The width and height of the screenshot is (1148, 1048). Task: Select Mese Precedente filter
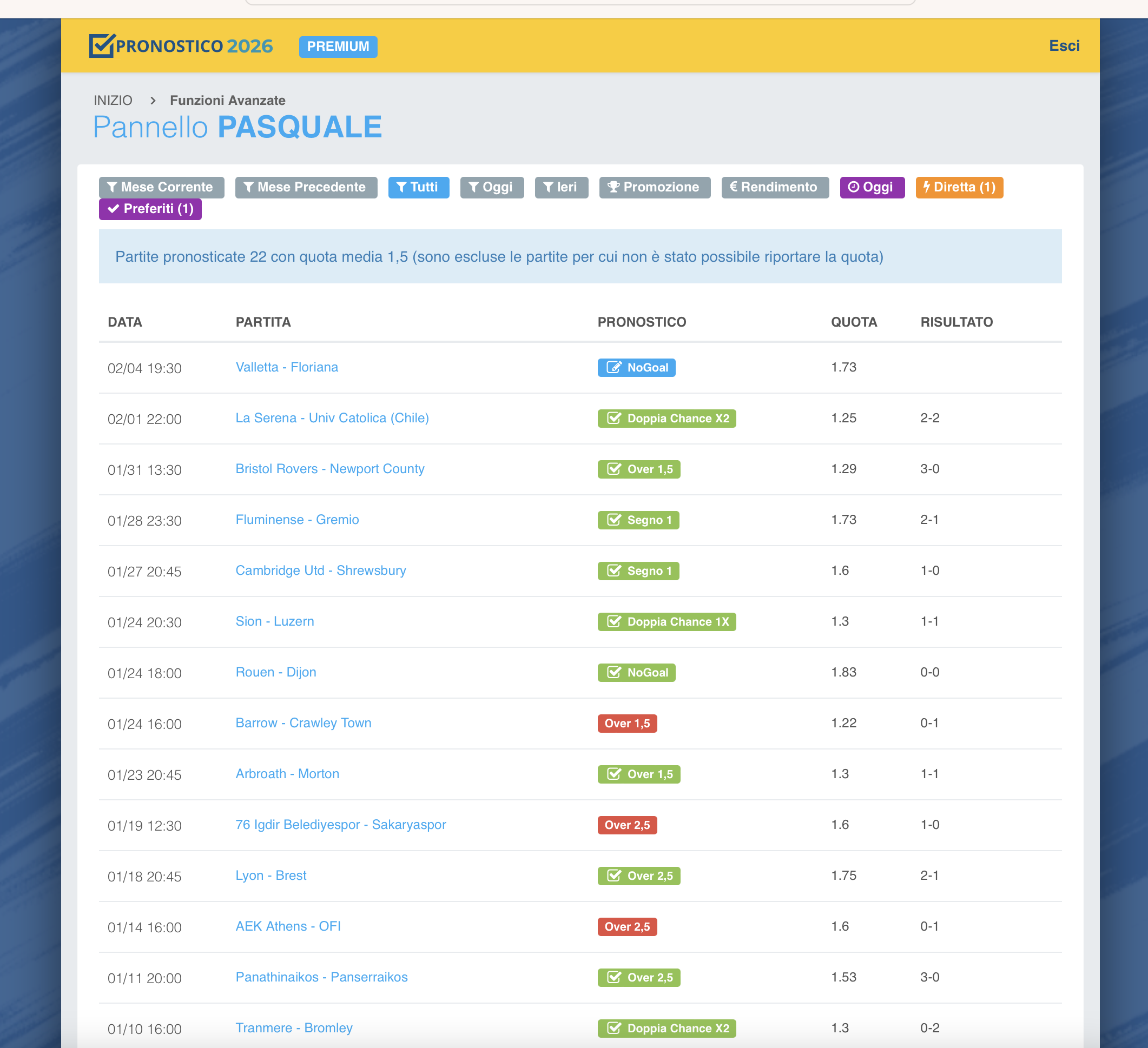306,187
